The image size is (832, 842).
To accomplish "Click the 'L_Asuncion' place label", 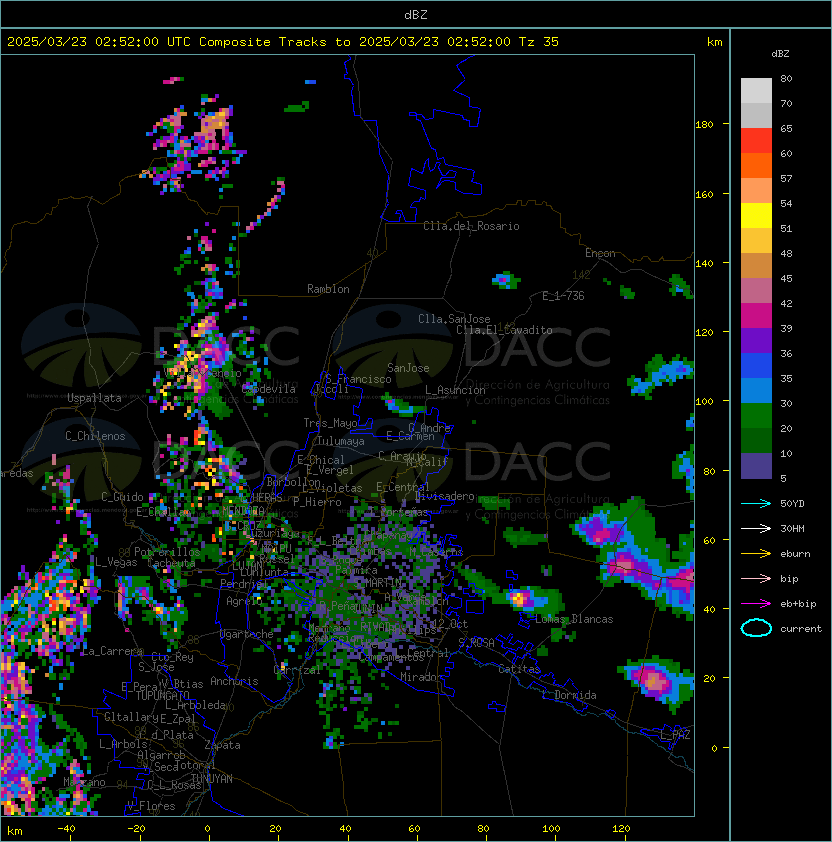I will 455,390.
